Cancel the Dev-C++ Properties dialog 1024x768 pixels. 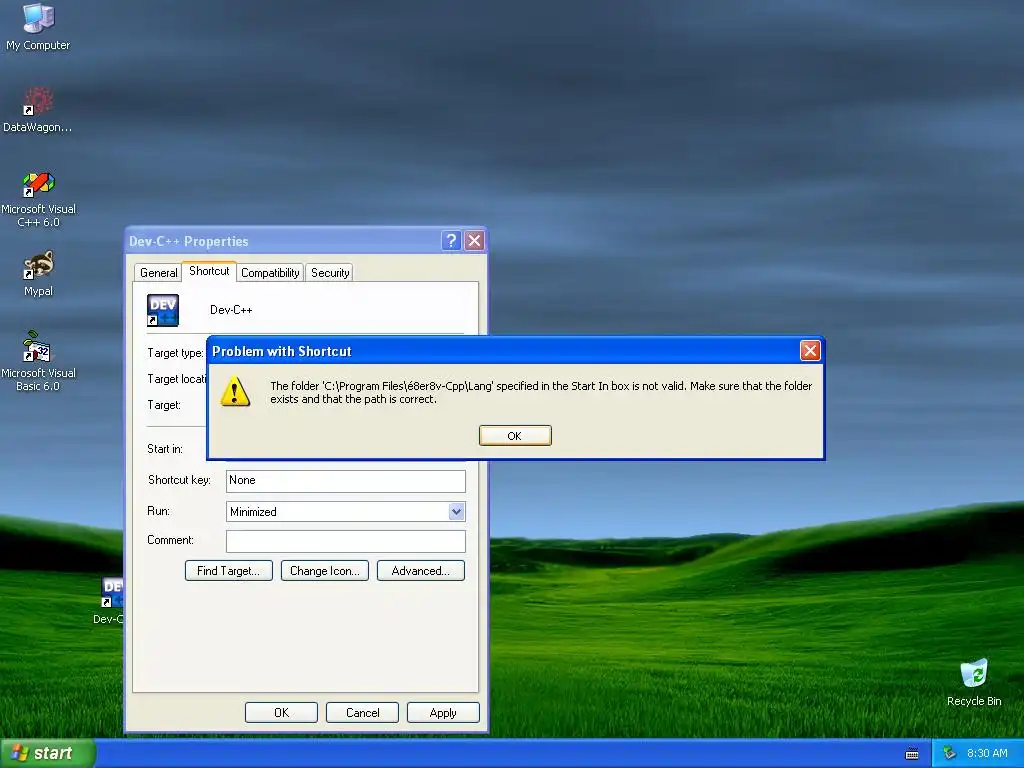click(362, 712)
